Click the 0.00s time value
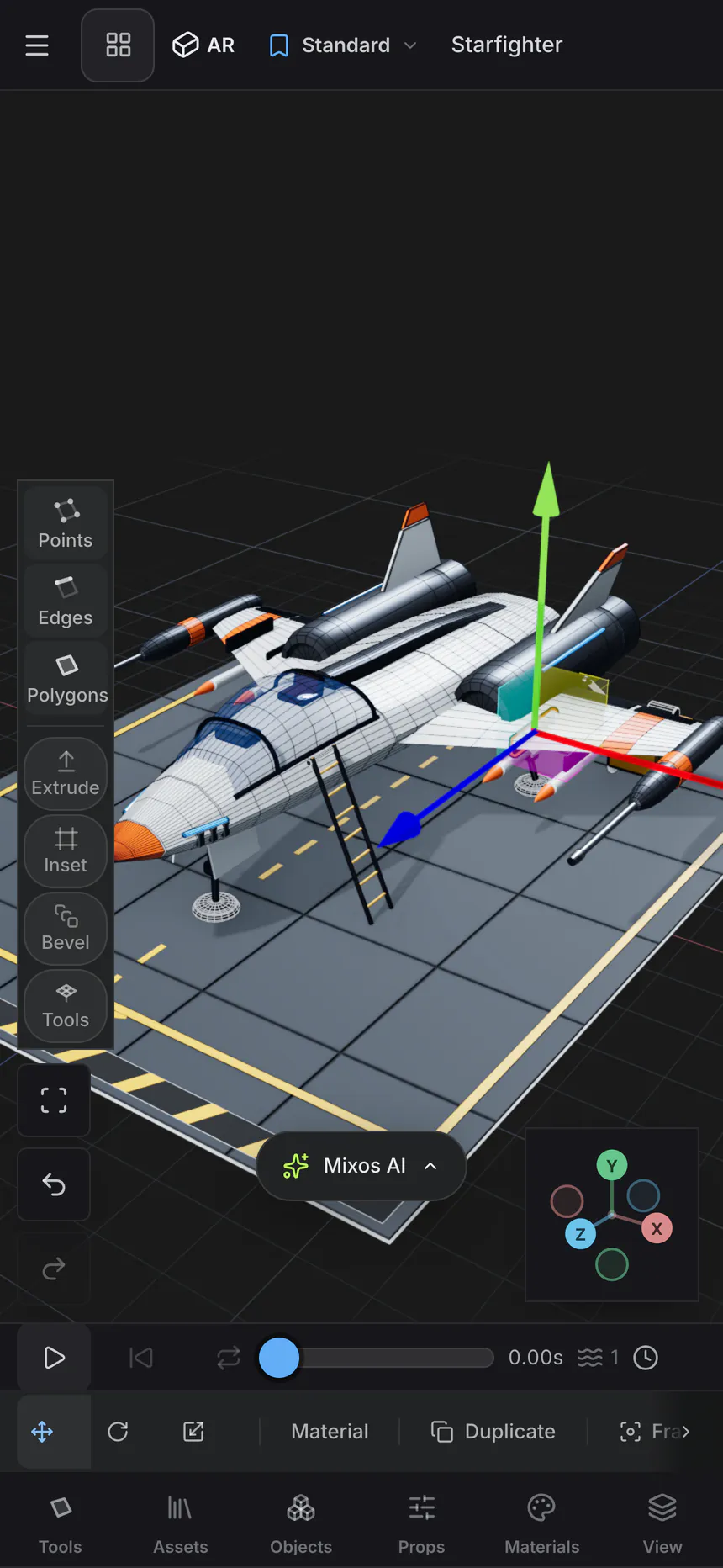The width and height of the screenshot is (723, 1568). tap(536, 1358)
